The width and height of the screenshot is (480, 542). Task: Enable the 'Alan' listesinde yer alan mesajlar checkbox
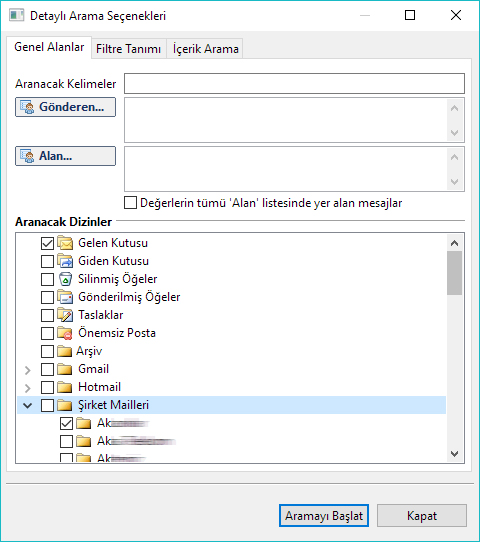pos(130,203)
